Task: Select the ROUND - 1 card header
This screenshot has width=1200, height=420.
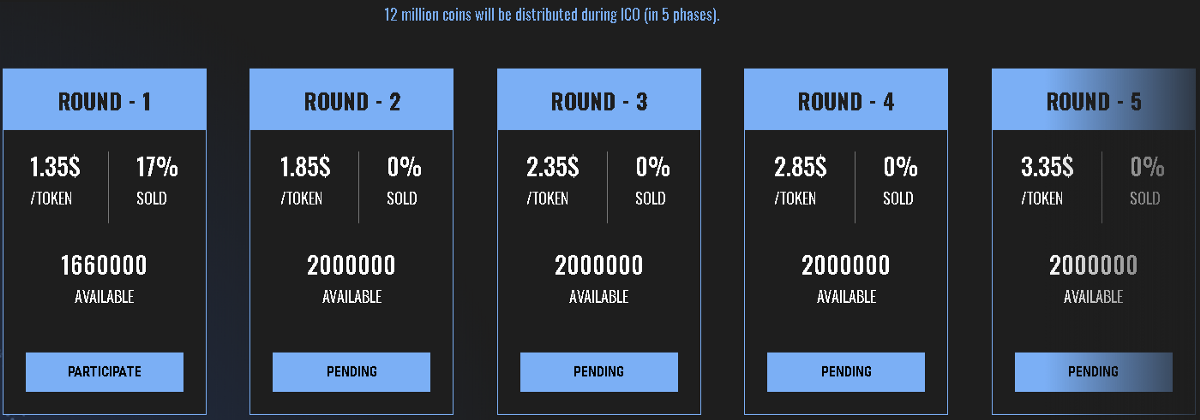Action: pos(105,101)
